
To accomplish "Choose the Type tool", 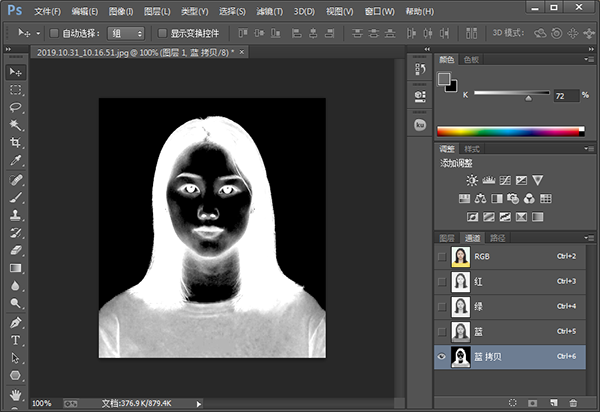I will pyautogui.click(x=16, y=340).
